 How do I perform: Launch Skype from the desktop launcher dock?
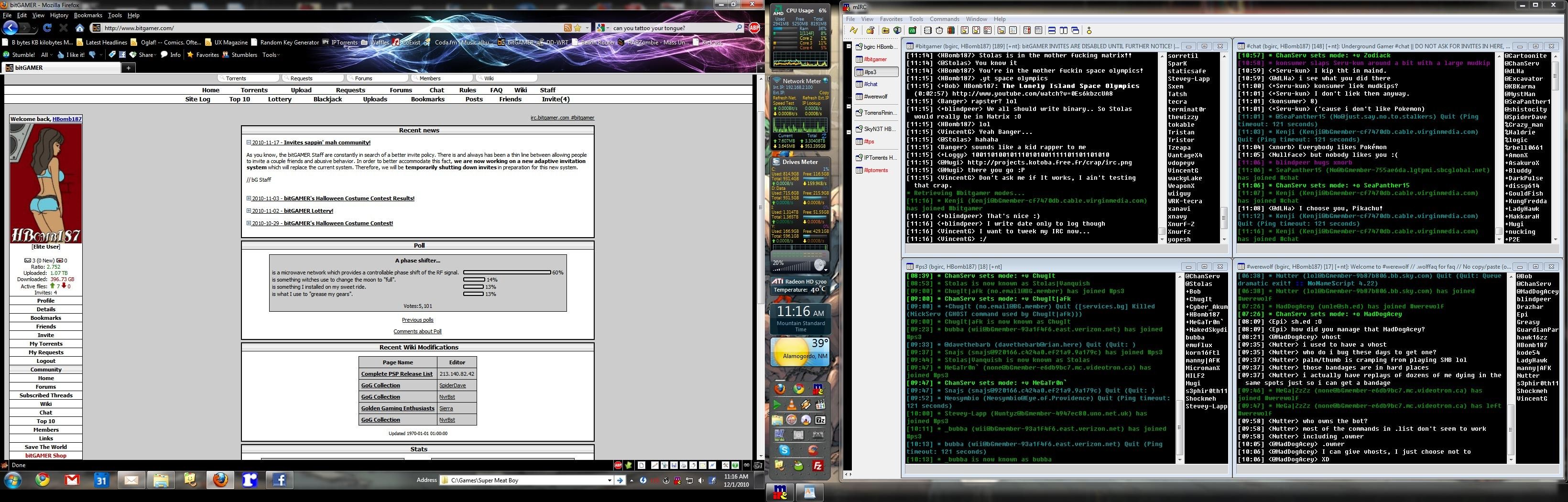[784, 450]
